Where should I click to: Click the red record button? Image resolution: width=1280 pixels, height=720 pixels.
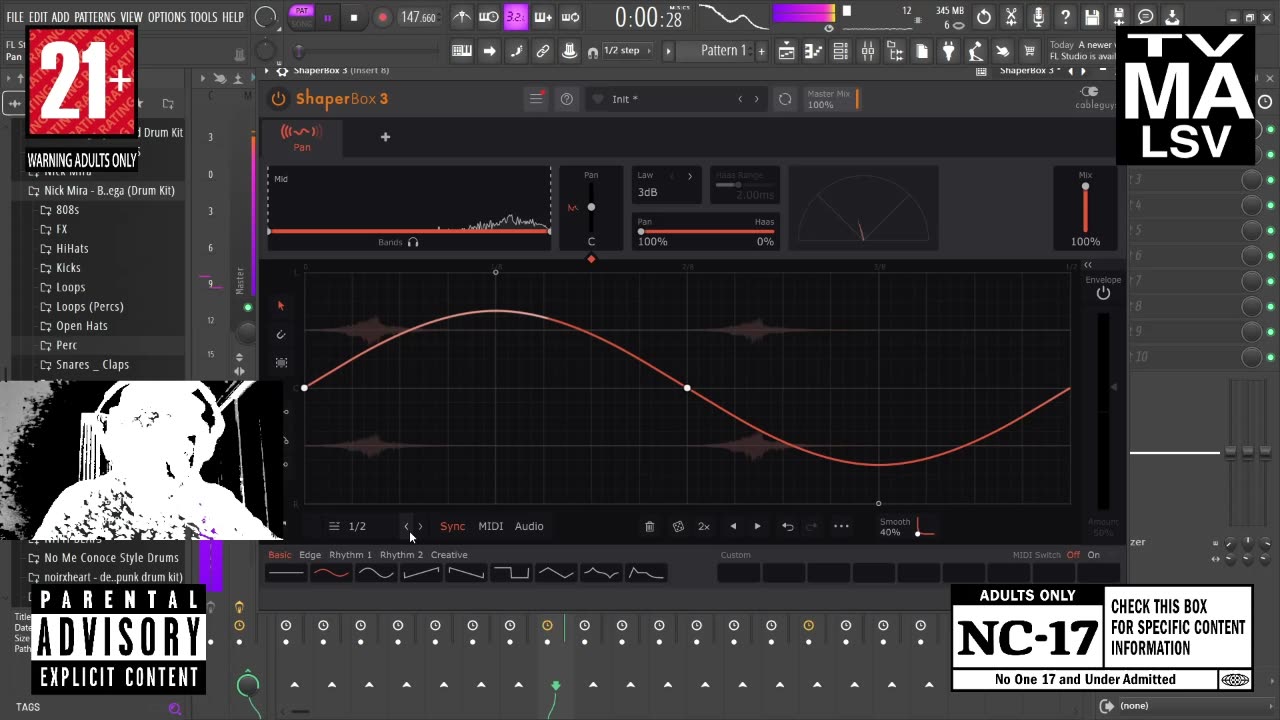(x=382, y=17)
